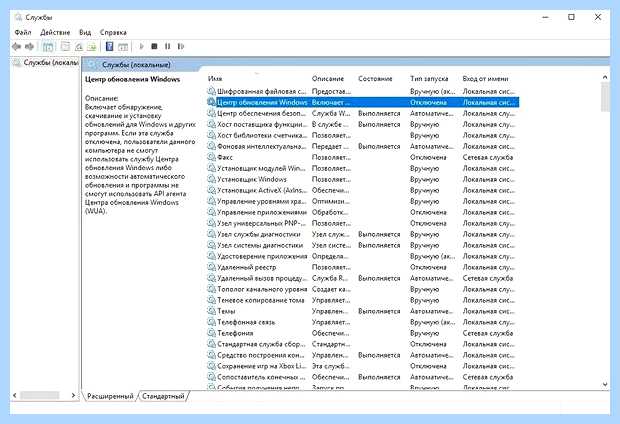This screenshot has height=424, width=620.
Task: Select the Хост библиотеки счетчика service
Action: pos(363,135)
